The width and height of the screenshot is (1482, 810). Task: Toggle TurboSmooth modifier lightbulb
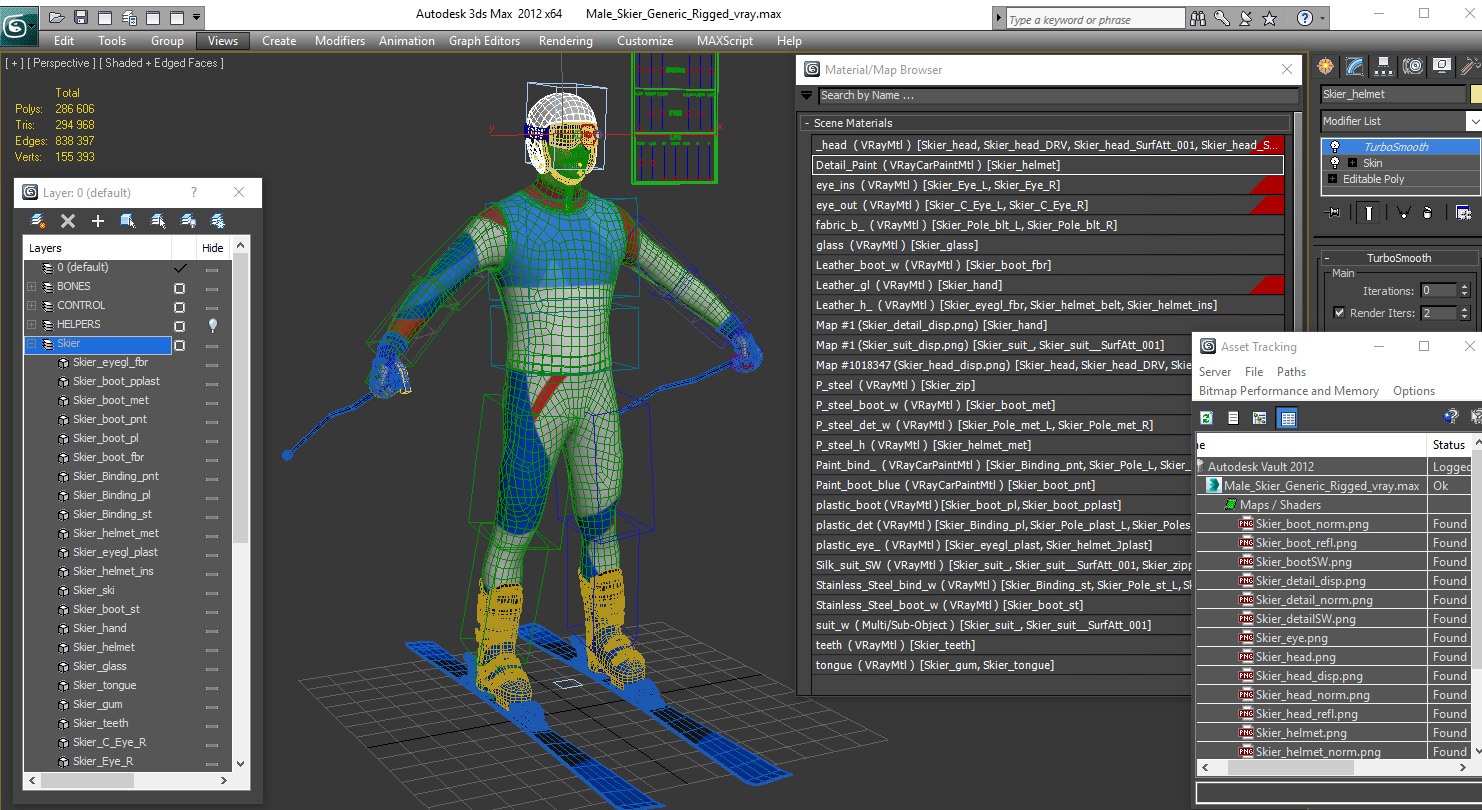click(1334, 147)
